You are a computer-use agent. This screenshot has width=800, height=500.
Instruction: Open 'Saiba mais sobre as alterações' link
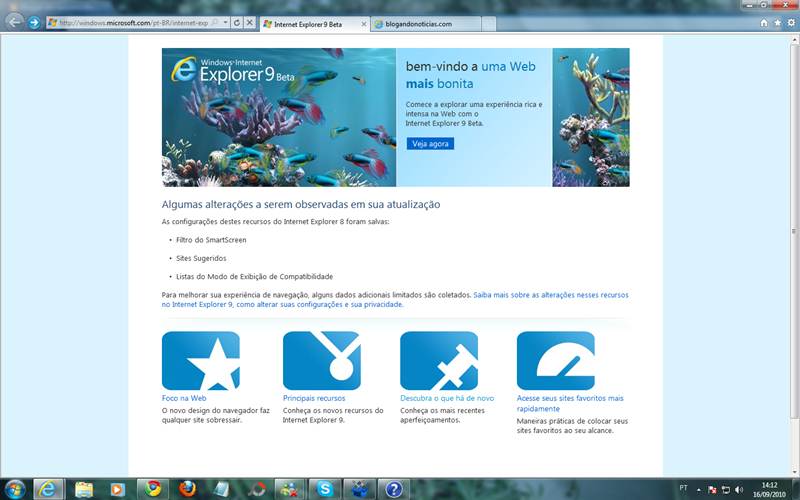(x=395, y=299)
